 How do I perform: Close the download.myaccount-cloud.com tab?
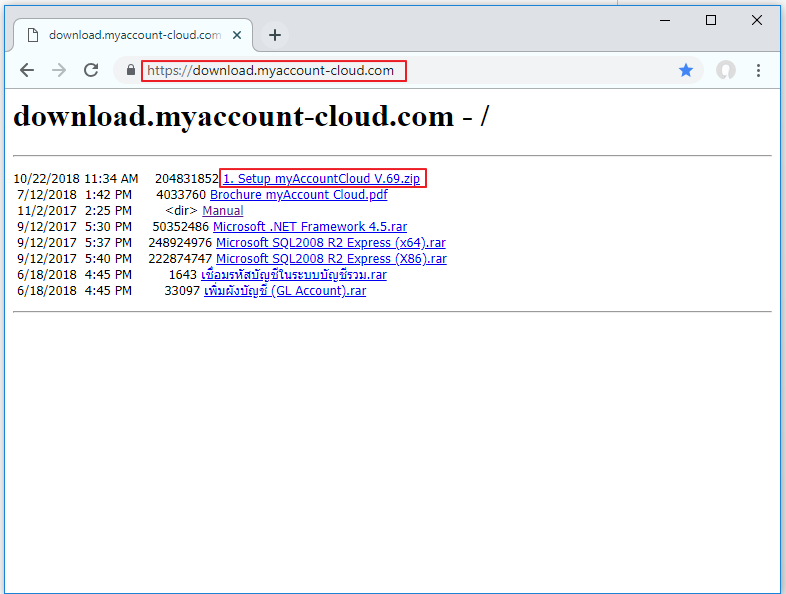[237, 35]
